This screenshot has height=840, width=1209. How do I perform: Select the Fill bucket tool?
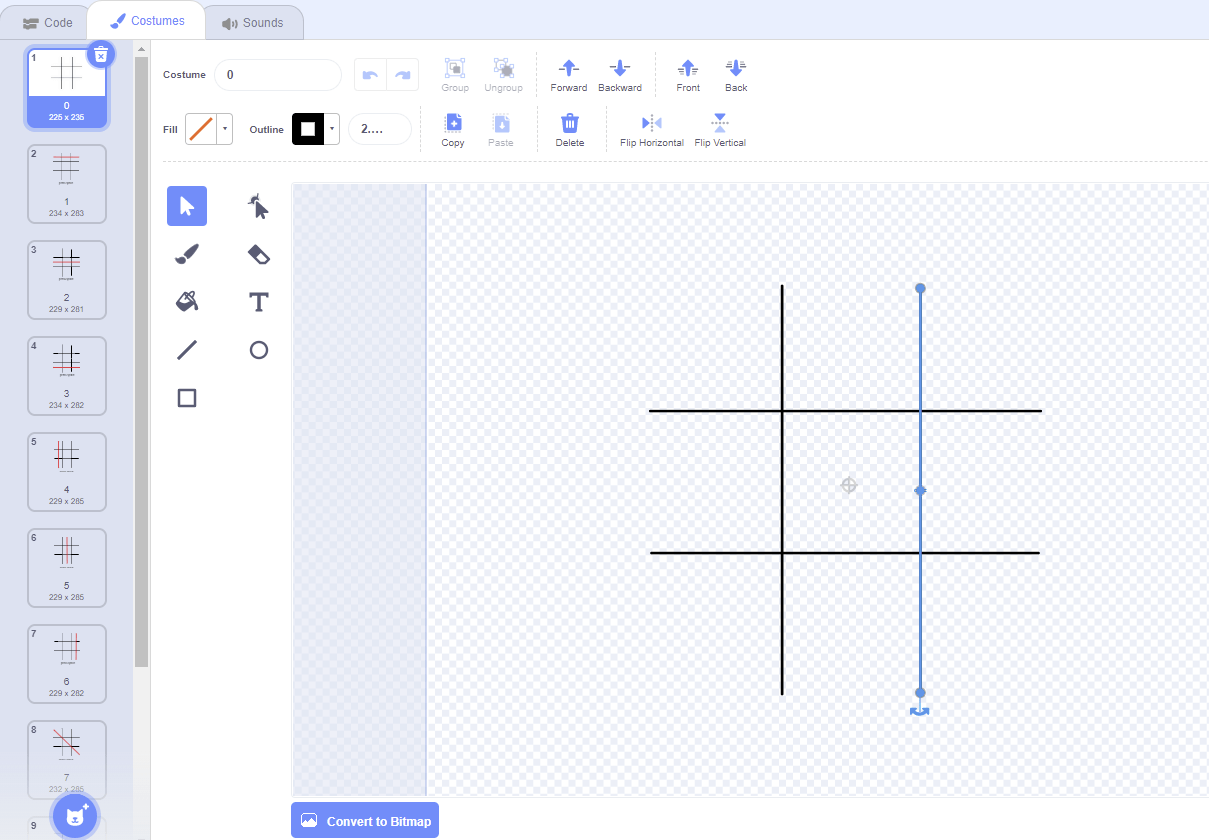click(x=187, y=302)
